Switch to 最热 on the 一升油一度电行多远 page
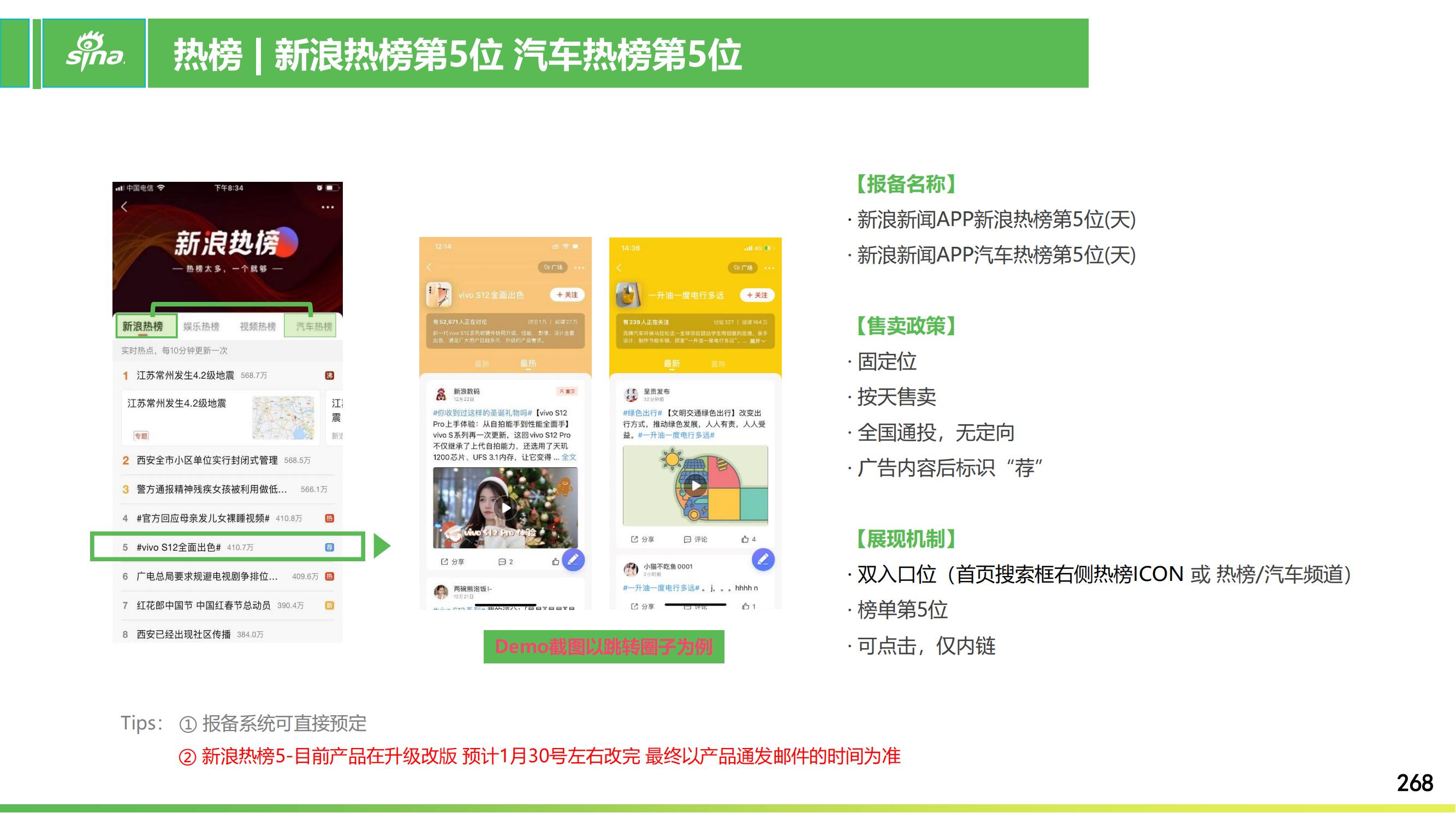1456x819 pixels. 718,364
